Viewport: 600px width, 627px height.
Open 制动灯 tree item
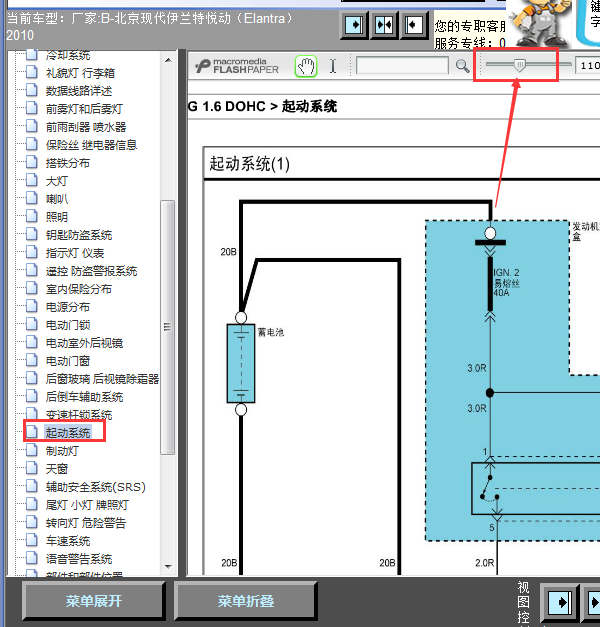pyautogui.click(x=62, y=451)
